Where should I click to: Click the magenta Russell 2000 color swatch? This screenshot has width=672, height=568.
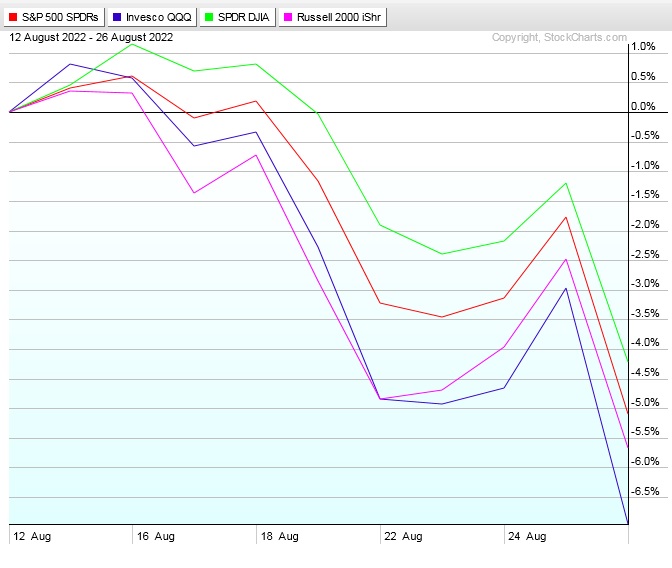288,17
